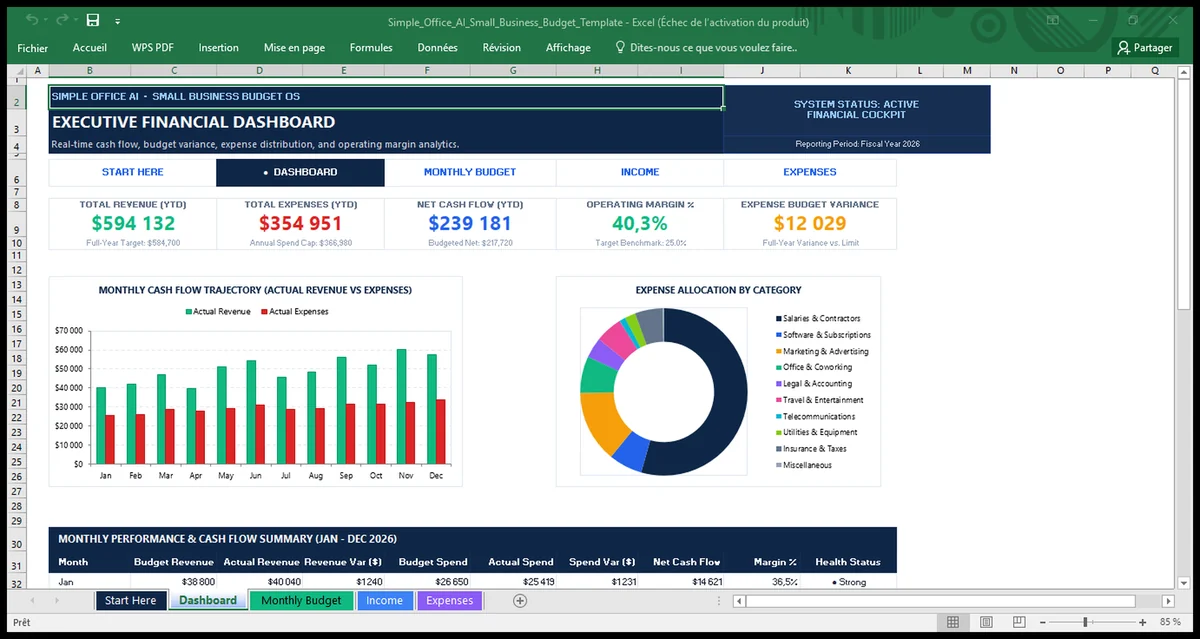The height and width of the screenshot is (639, 1200).
Task: Switch to the Income sheet tab
Action: pyautogui.click(x=384, y=600)
